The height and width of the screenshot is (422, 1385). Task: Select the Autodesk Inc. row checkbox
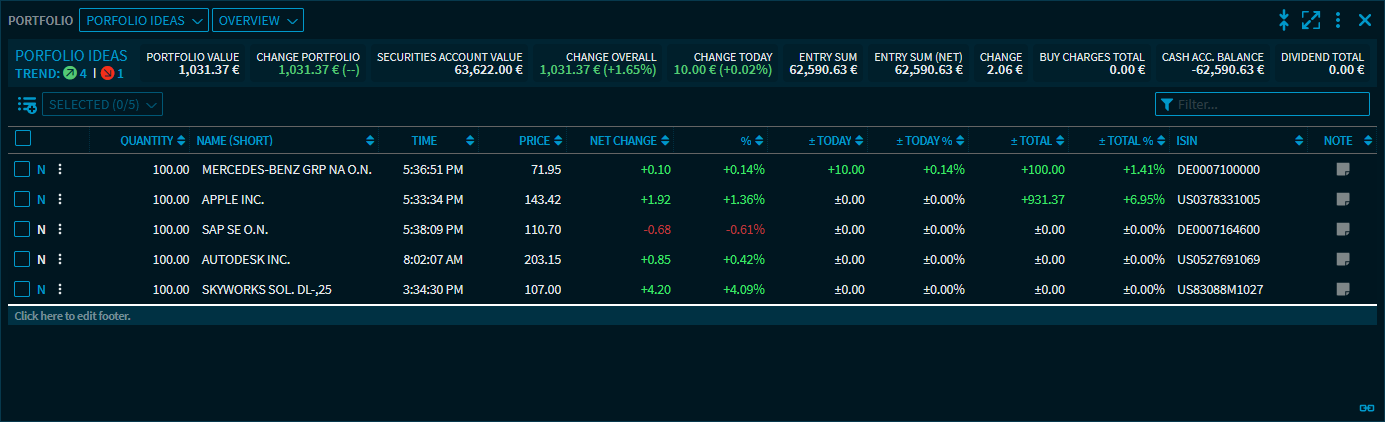(x=22, y=260)
